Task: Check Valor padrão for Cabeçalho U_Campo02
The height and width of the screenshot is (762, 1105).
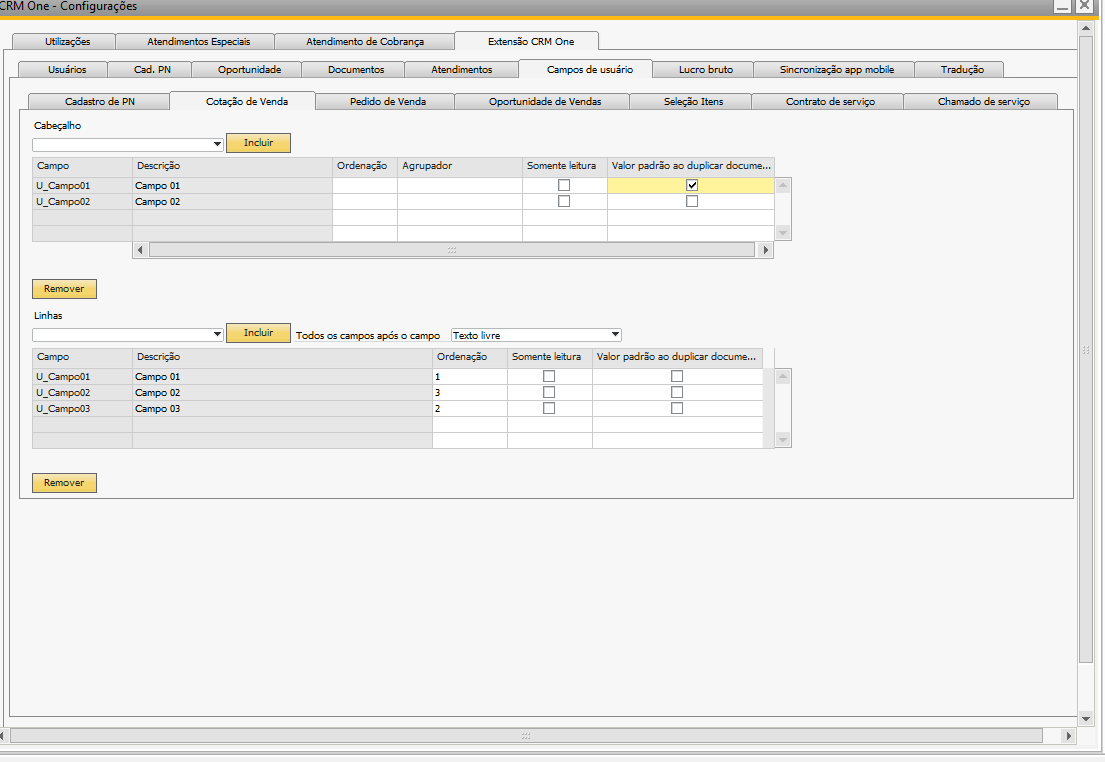Action: pyautogui.click(x=692, y=202)
